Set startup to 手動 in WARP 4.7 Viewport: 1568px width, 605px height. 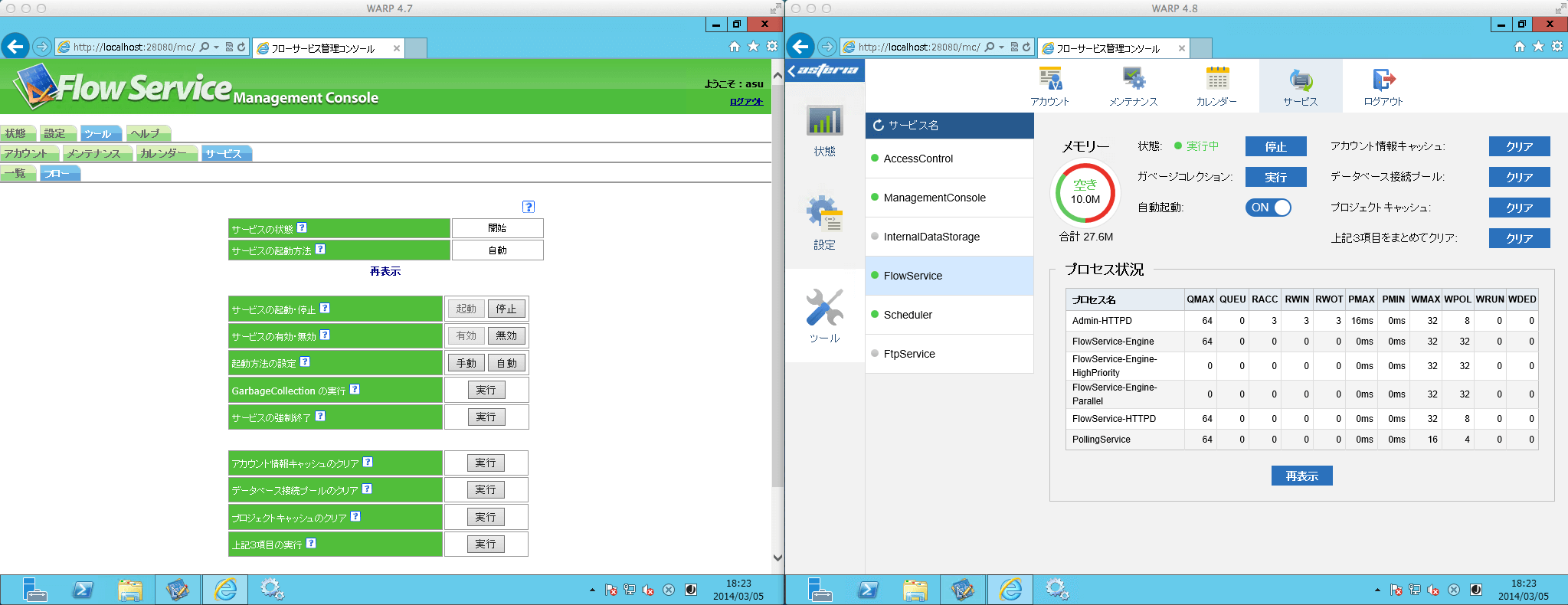(x=466, y=363)
